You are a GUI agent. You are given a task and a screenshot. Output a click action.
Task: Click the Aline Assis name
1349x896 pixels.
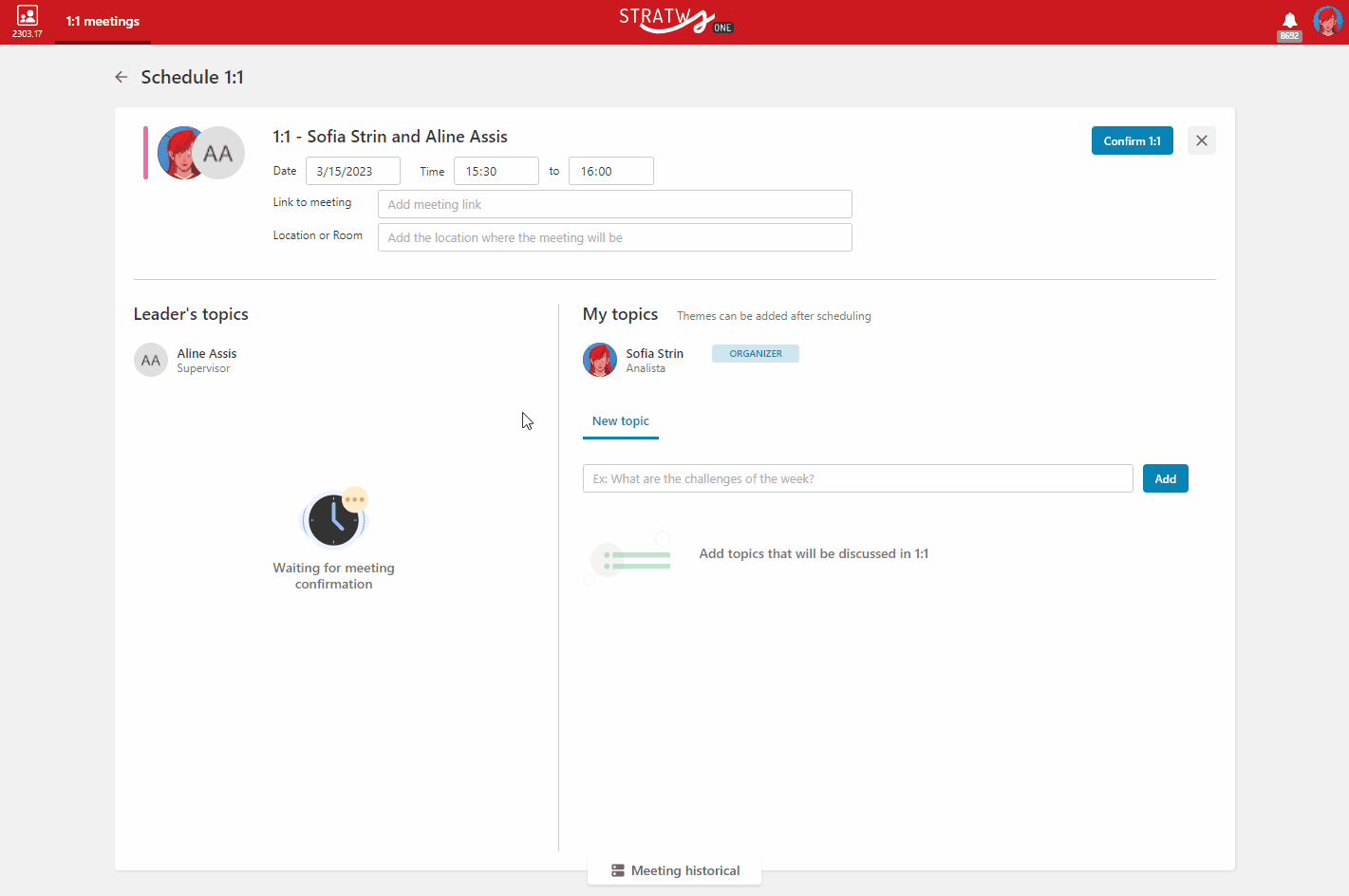[207, 353]
